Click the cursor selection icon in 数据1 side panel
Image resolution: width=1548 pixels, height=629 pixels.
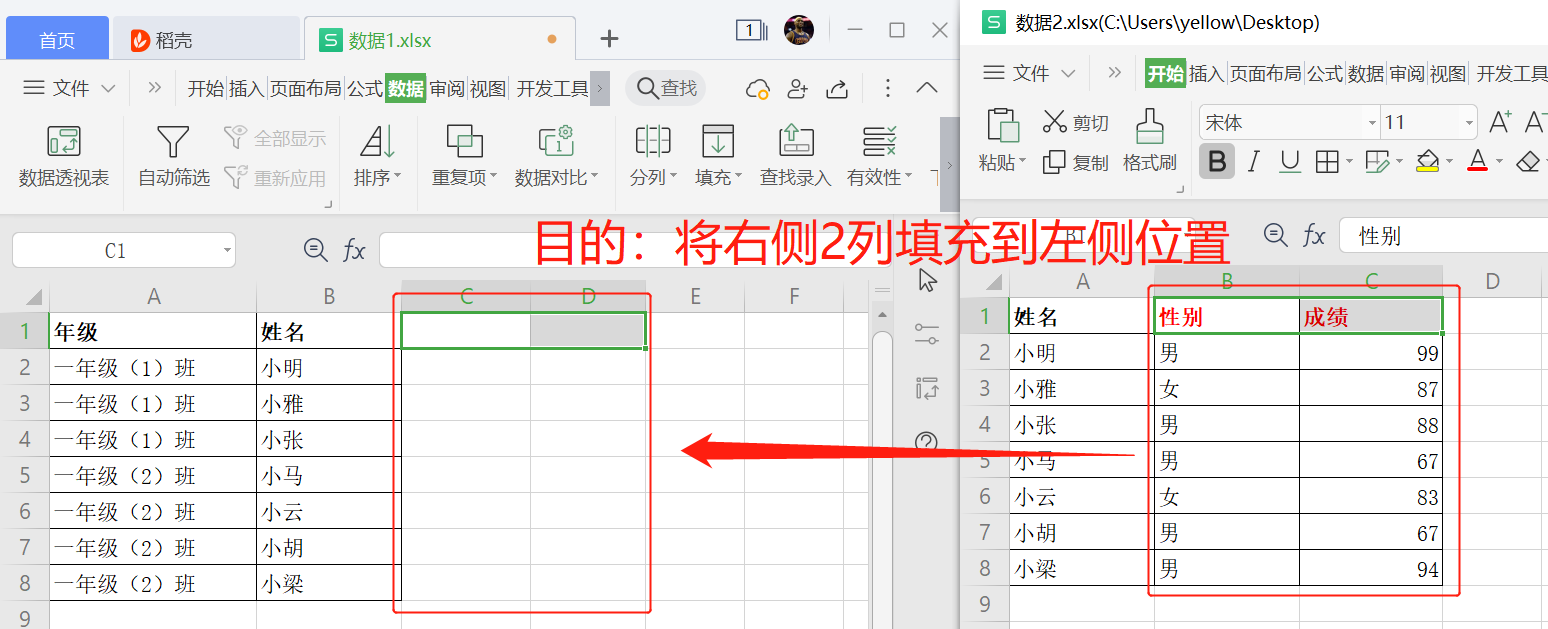(x=927, y=280)
